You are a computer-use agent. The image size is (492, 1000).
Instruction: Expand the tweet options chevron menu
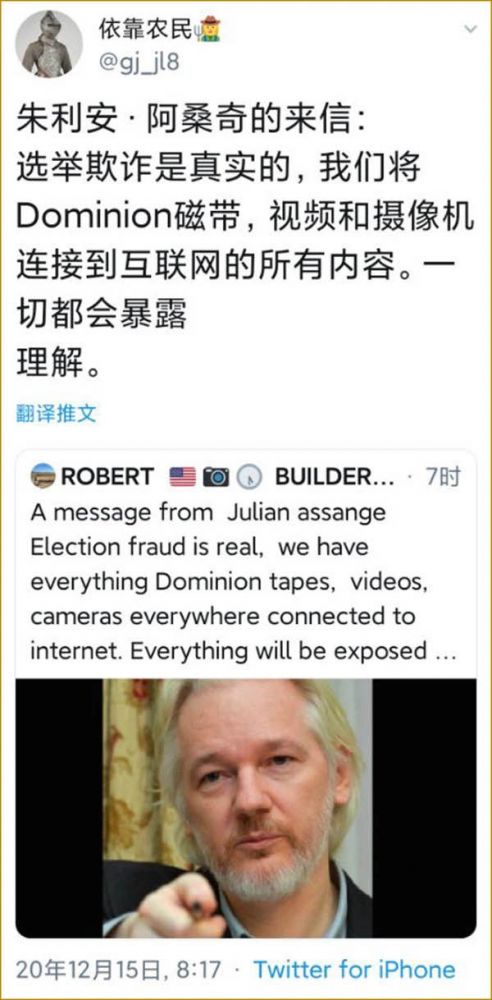470,29
